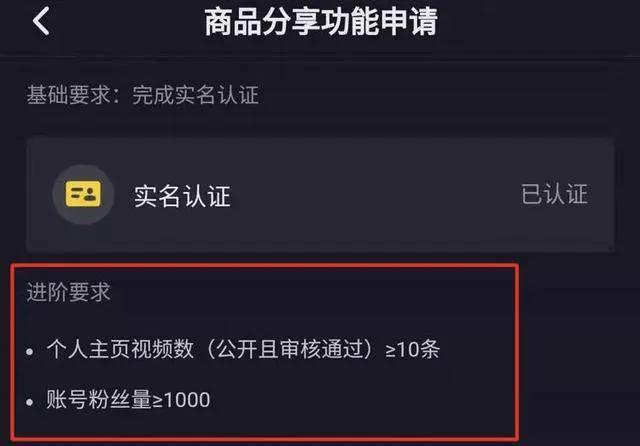The image size is (640, 446).
Task: Click the 基础要求：完成实名认证 heading
Action: [142, 95]
